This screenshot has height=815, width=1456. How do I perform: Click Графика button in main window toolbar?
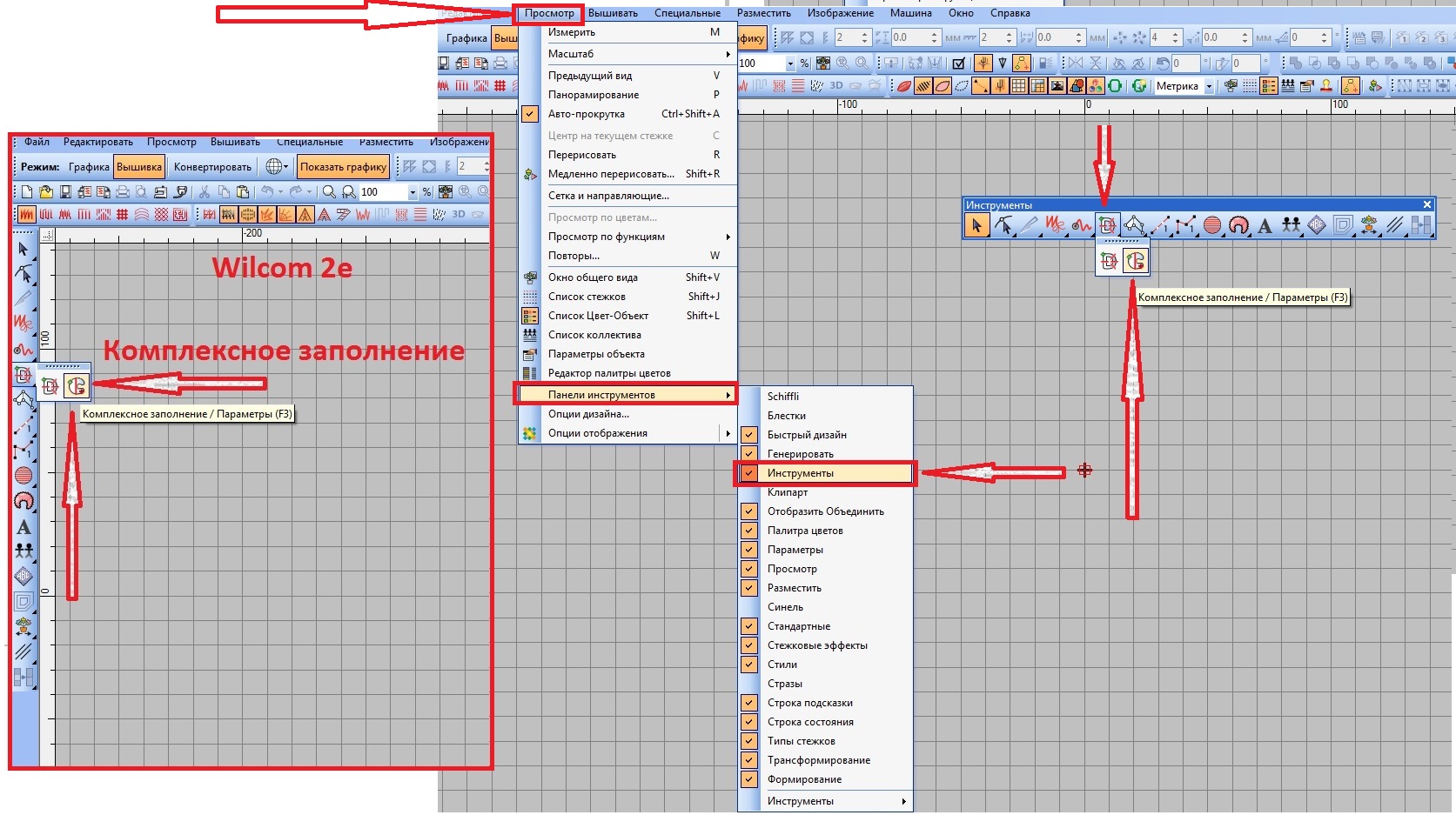[x=466, y=38]
